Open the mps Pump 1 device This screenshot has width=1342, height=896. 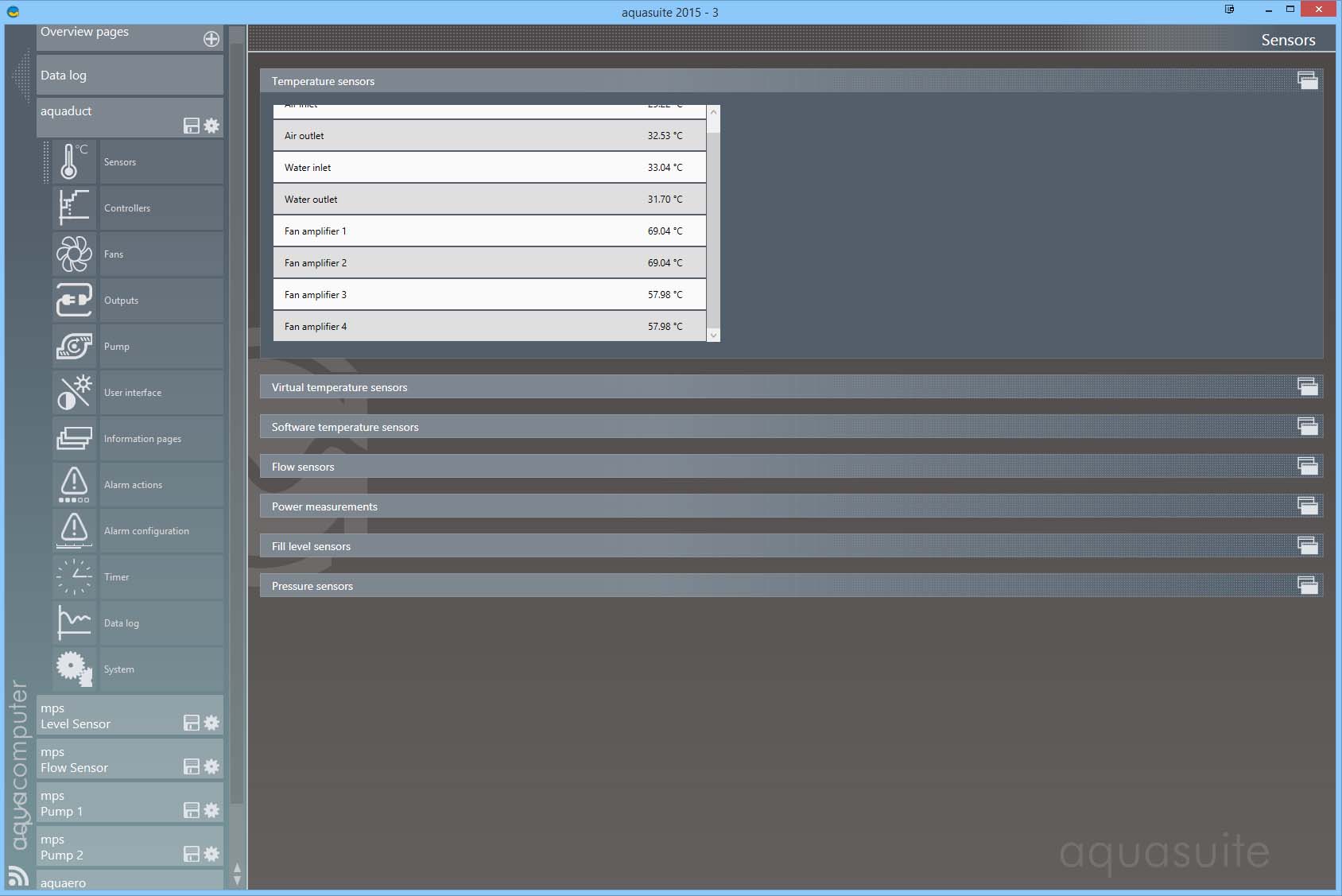coord(130,803)
